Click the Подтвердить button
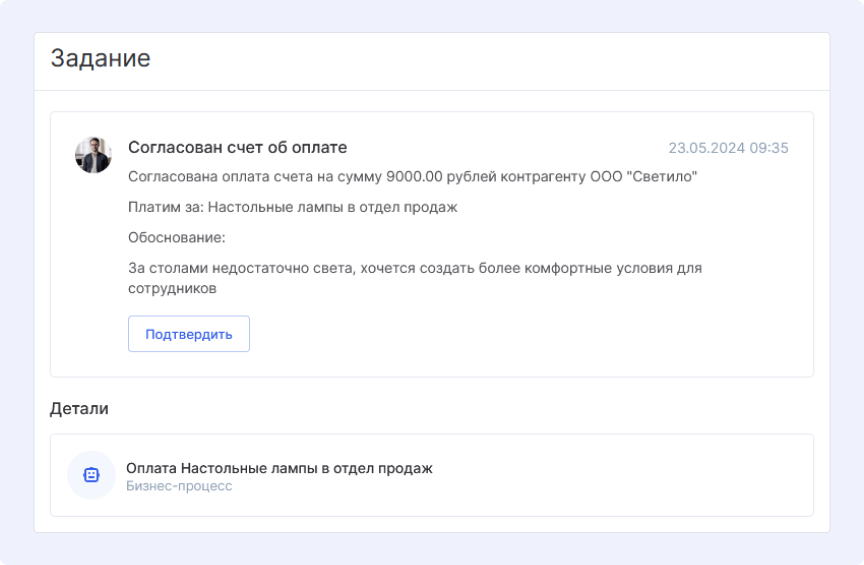This screenshot has height=565, width=864. (x=188, y=334)
